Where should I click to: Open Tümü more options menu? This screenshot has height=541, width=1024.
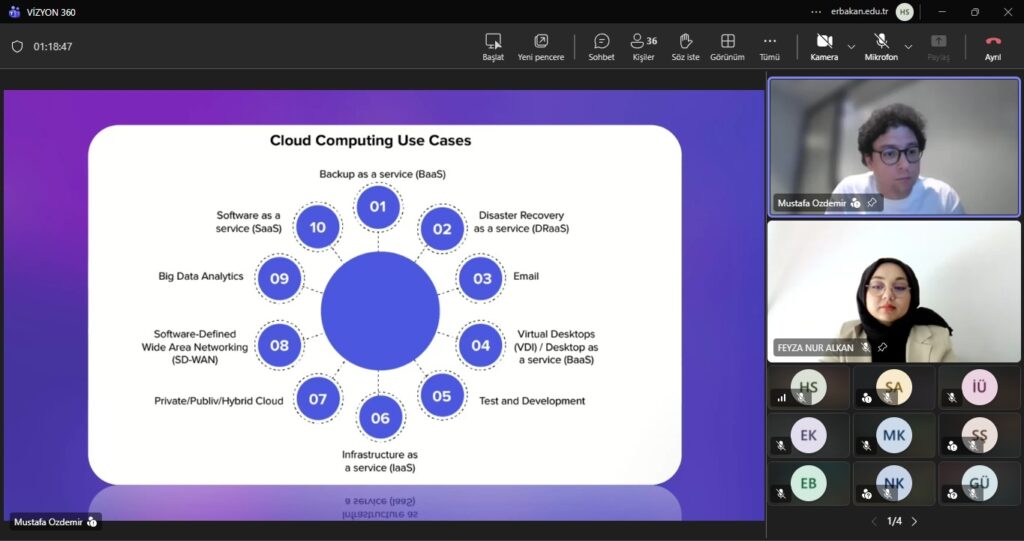point(769,41)
